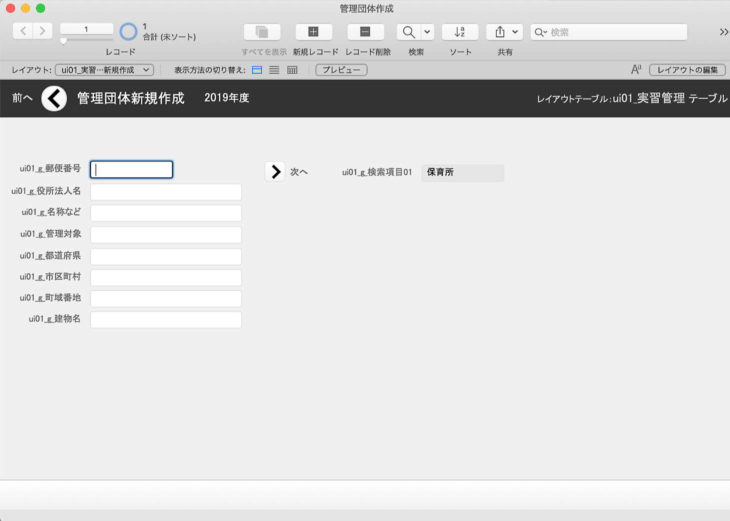Open the layout (レイアウト) selection dropdown
The width and height of the screenshot is (730, 521).
coord(104,70)
